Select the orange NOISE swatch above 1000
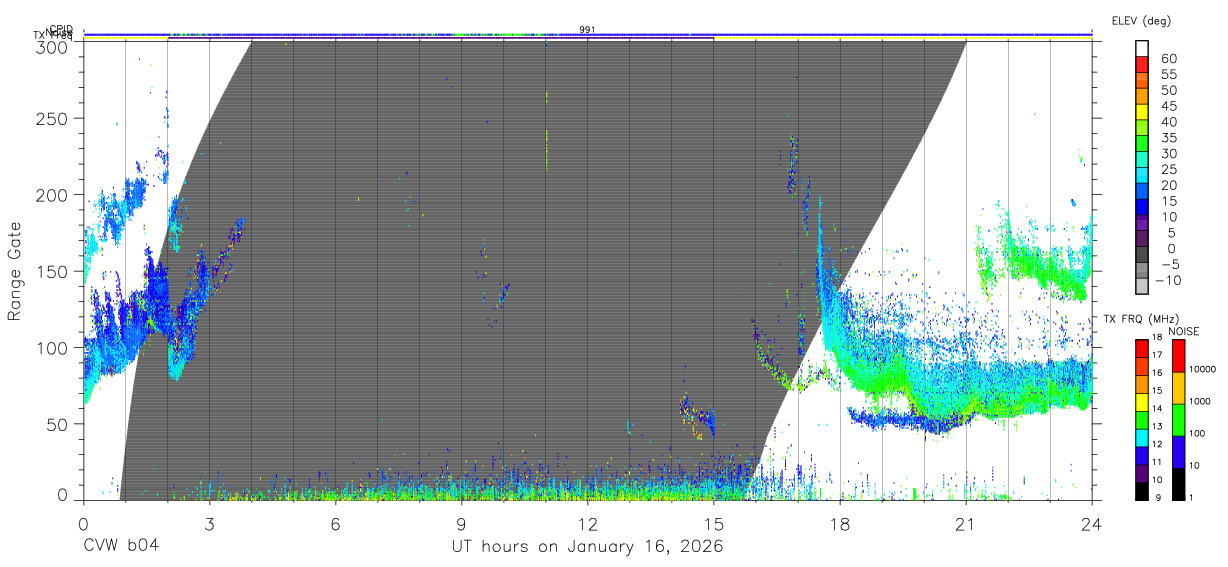Image resolution: width=1228 pixels, height=567 pixels. [x=1178, y=387]
